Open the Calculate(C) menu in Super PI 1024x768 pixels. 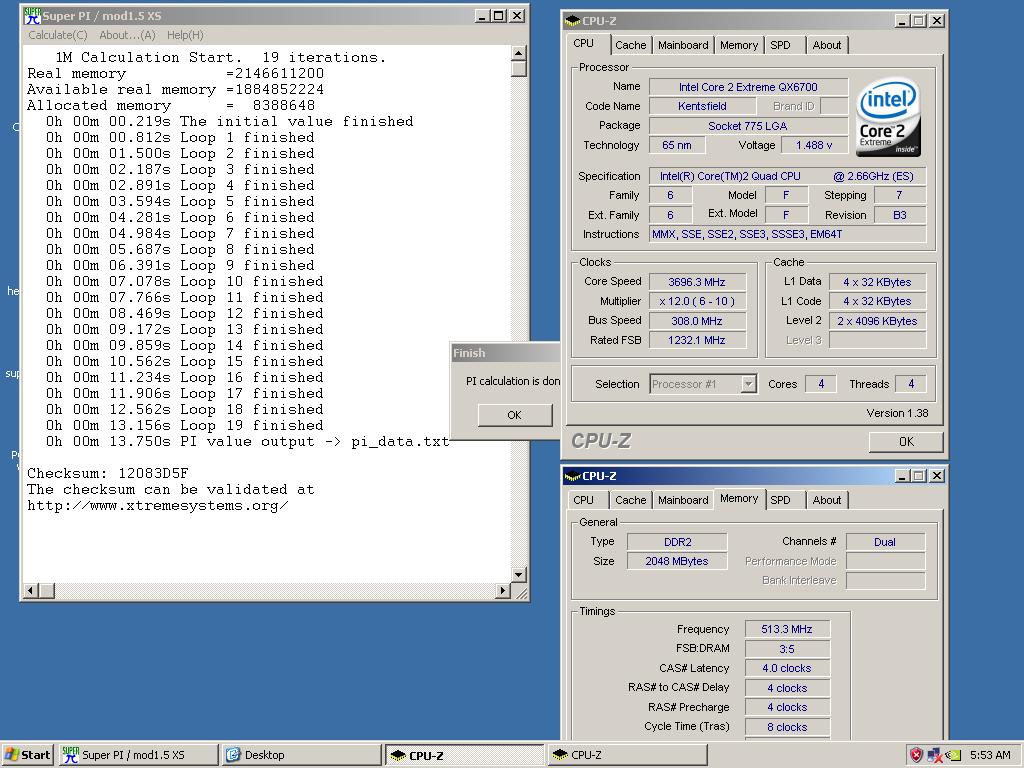pos(57,35)
